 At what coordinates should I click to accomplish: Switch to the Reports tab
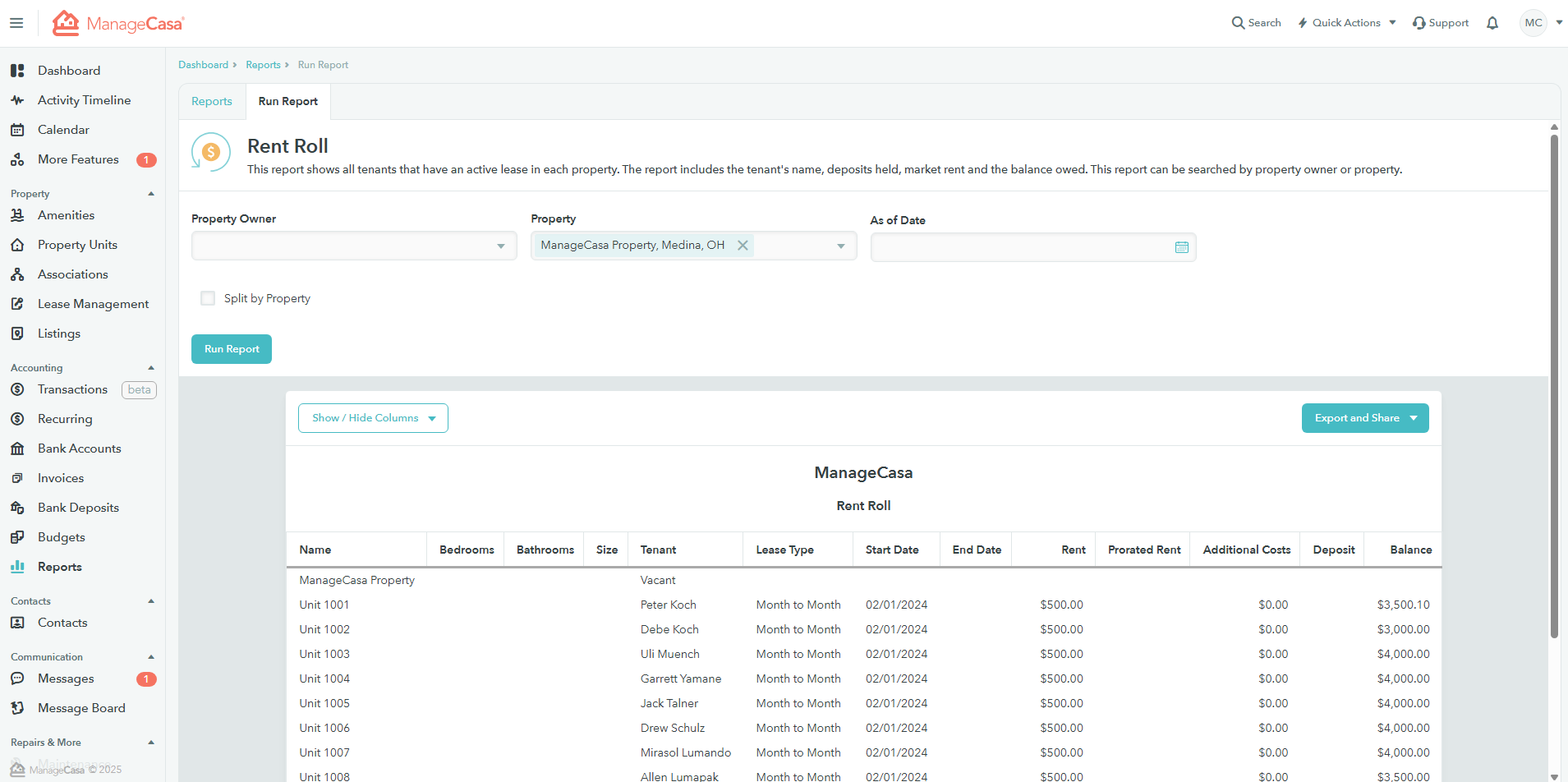[x=212, y=102]
